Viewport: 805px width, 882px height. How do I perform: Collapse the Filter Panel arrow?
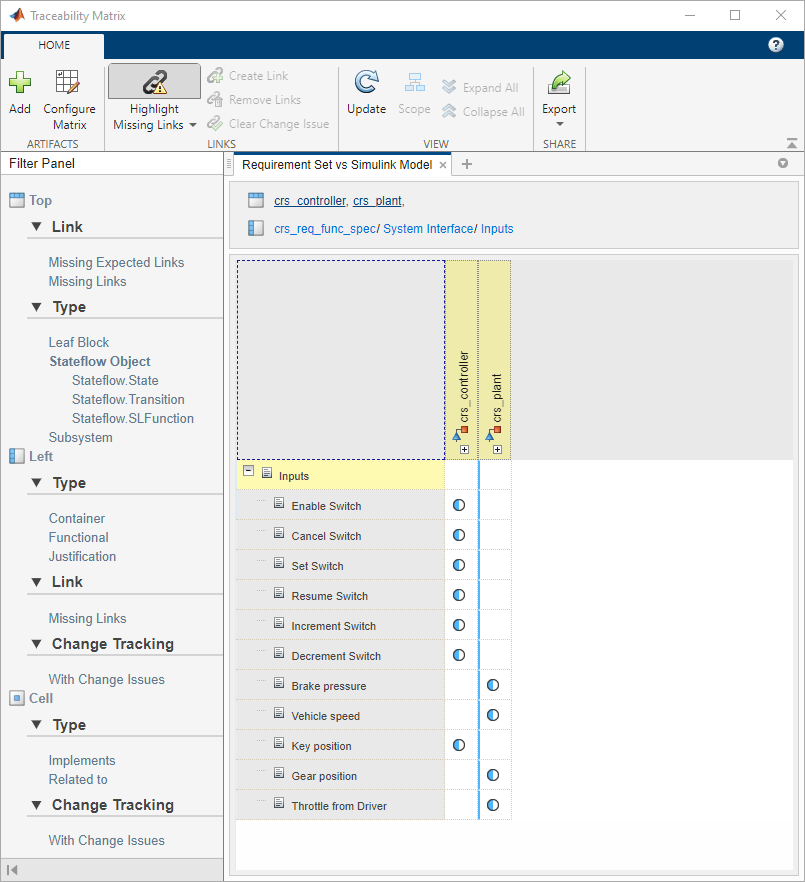pyautogui.click(x=12, y=870)
